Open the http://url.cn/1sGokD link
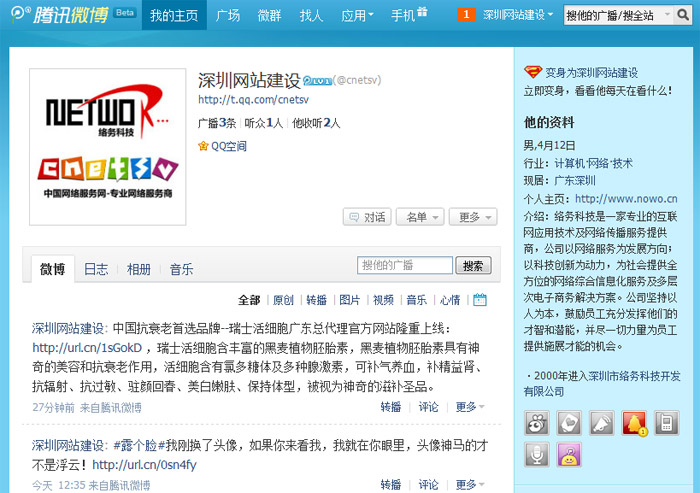 pos(87,347)
